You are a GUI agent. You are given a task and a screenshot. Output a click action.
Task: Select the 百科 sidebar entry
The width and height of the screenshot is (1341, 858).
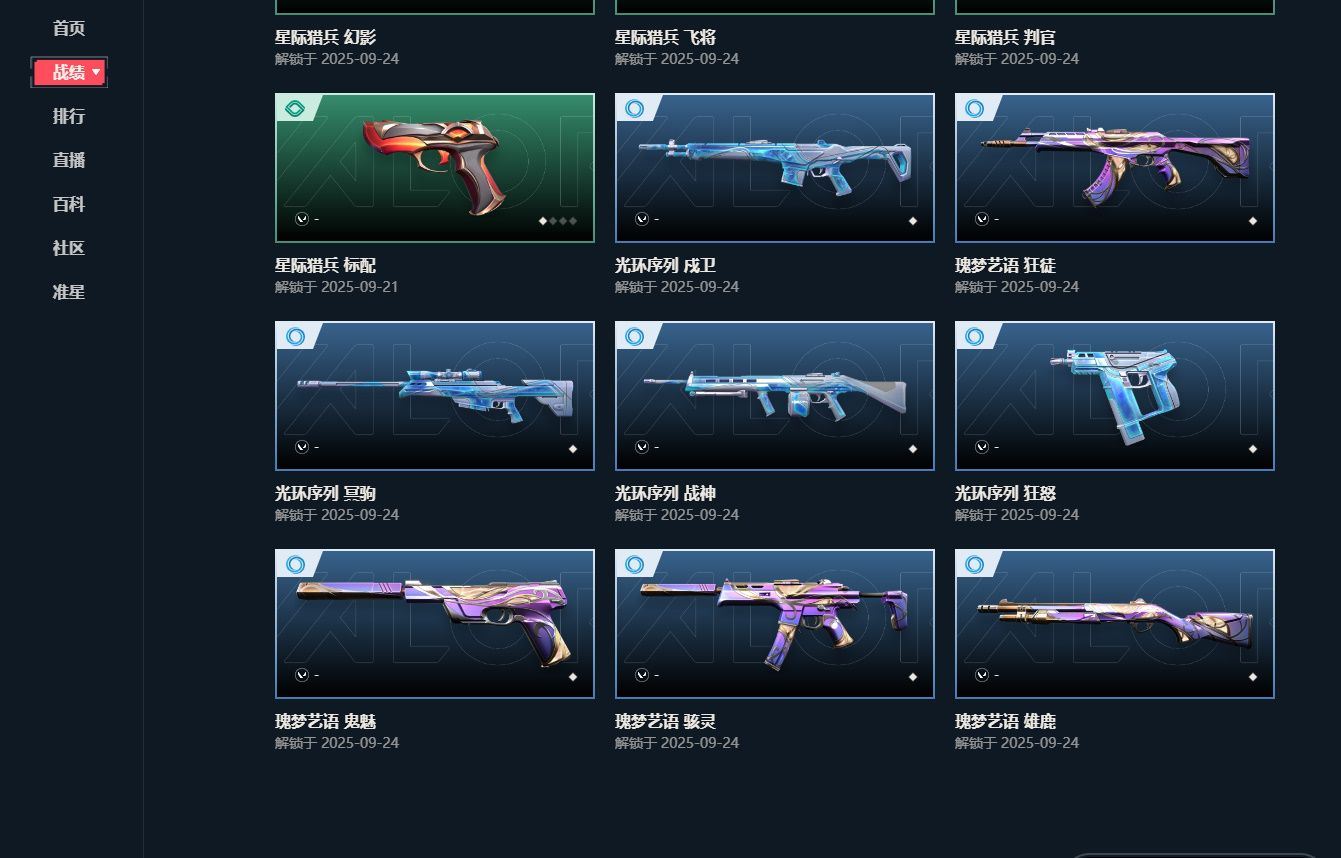click(x=69, y=204)
